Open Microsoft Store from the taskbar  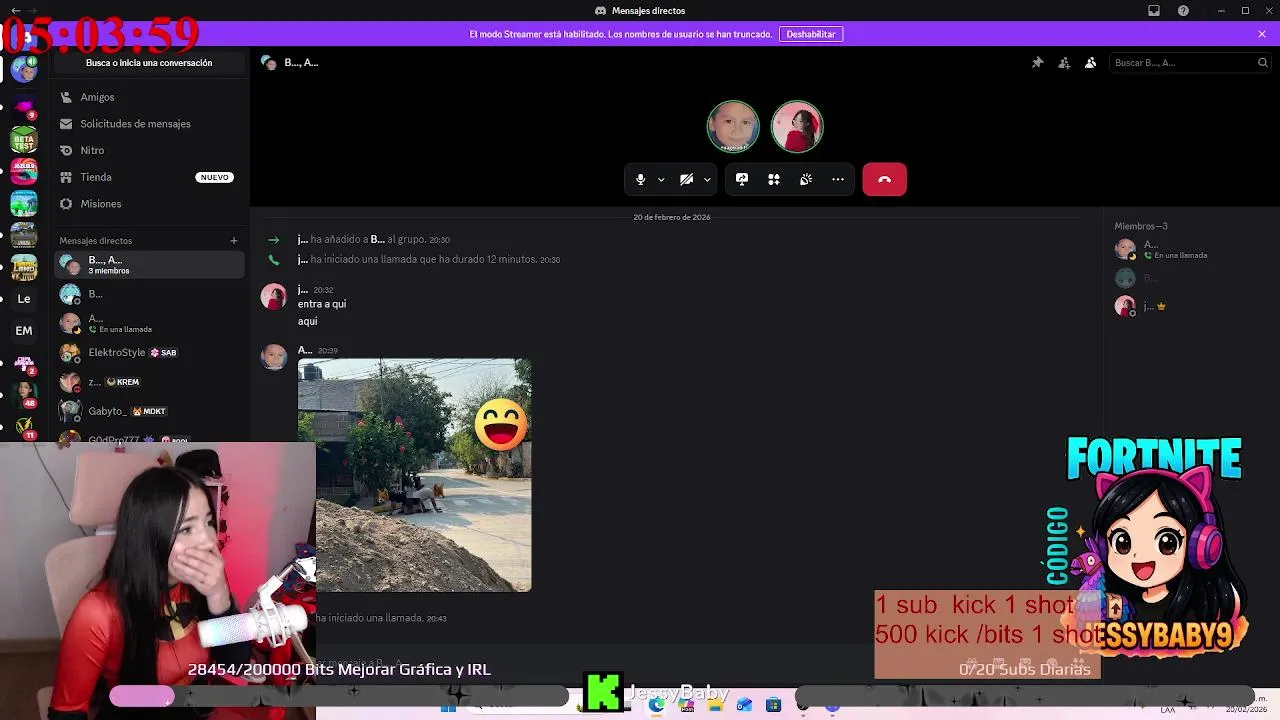[x=773, y=705]
